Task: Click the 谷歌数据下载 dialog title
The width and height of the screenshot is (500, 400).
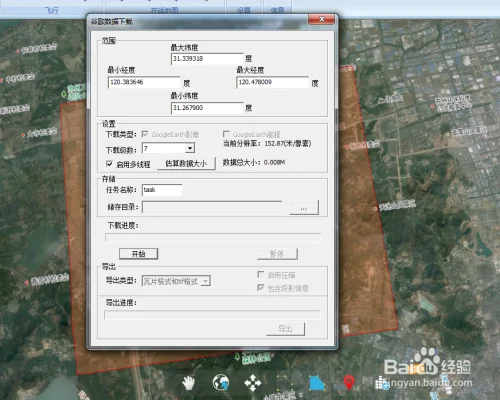Action: [x=112, y=22]
